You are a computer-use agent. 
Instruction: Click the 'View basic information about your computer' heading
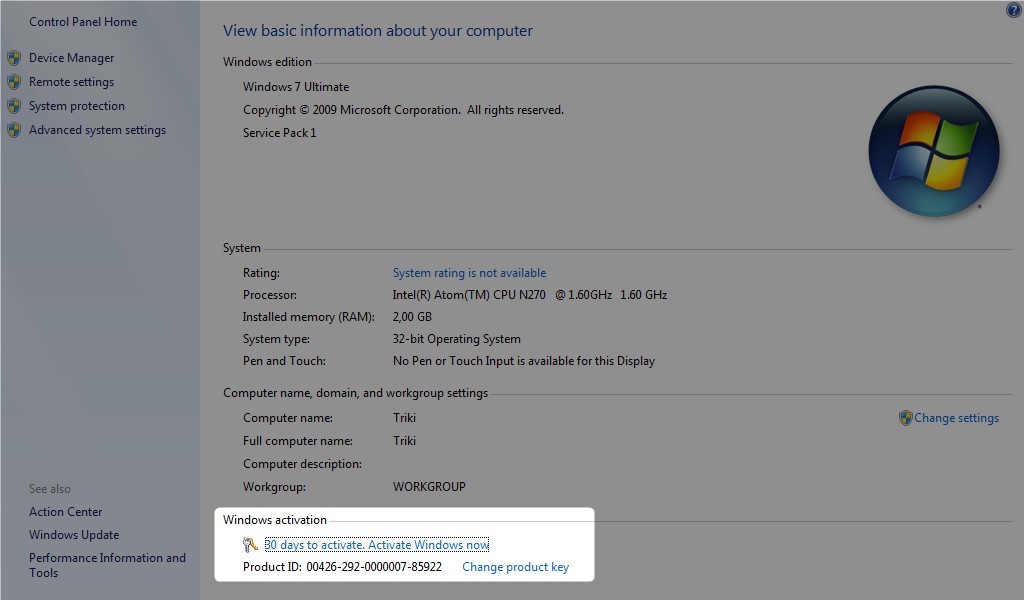(377, 31)
